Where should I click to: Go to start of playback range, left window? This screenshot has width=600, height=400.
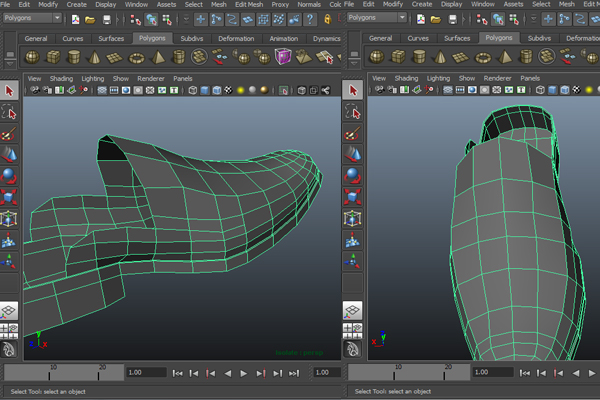click(x=177, y=373)
